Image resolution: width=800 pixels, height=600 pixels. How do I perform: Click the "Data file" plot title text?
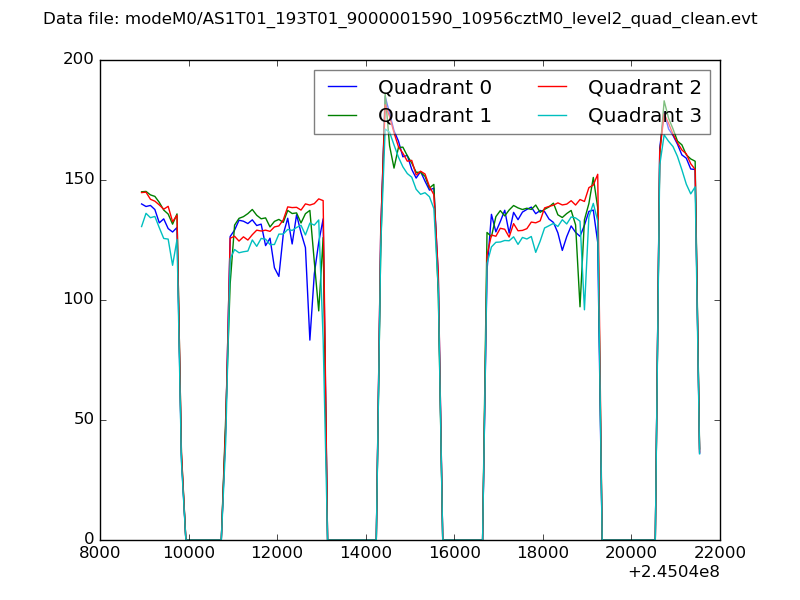tap(400, 19)
